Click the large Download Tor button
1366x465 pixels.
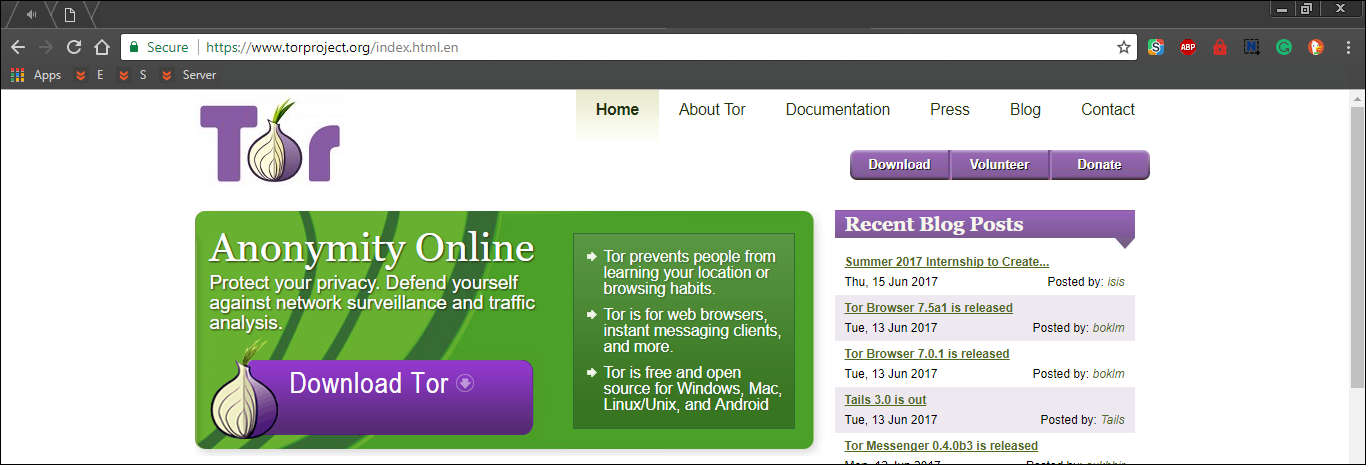pyautogui.click(x=390, y=397)
